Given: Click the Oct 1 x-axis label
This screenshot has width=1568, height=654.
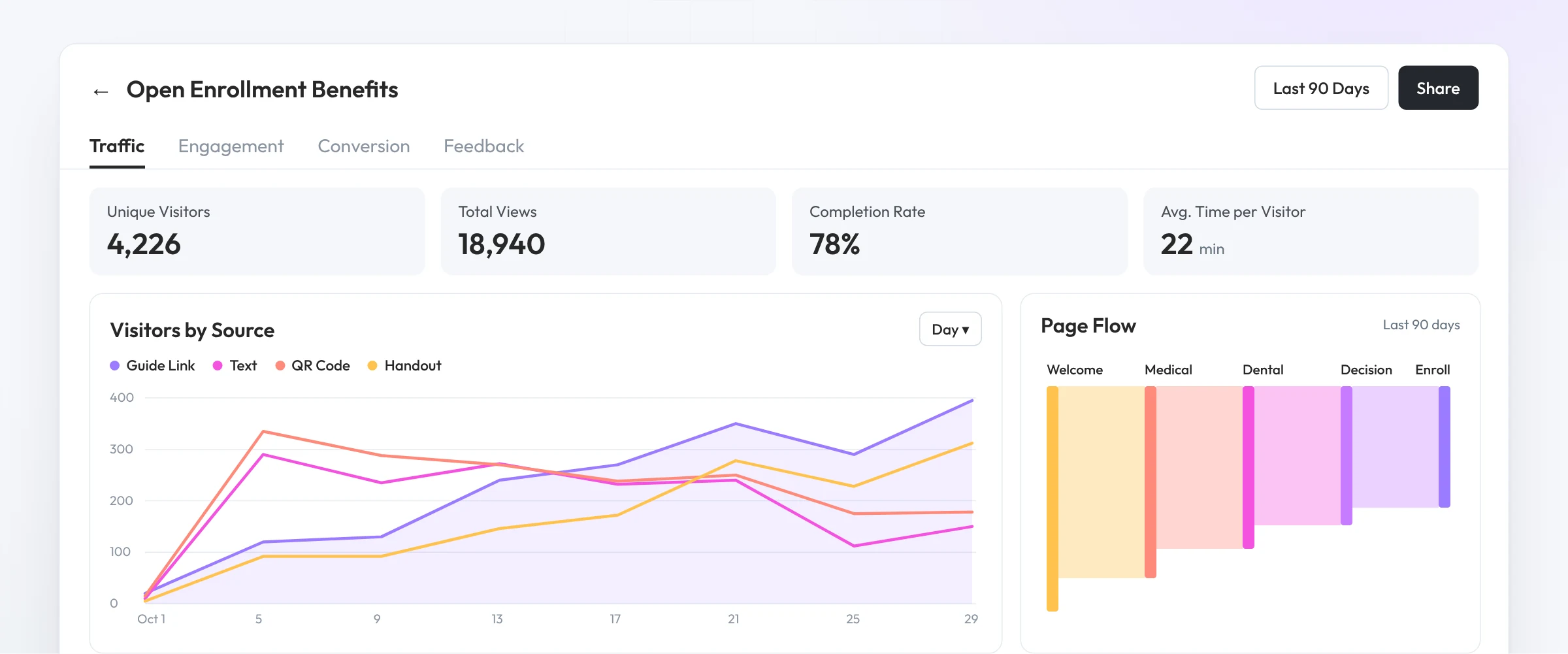Looking at the screenshot, I should click(151, 619).
